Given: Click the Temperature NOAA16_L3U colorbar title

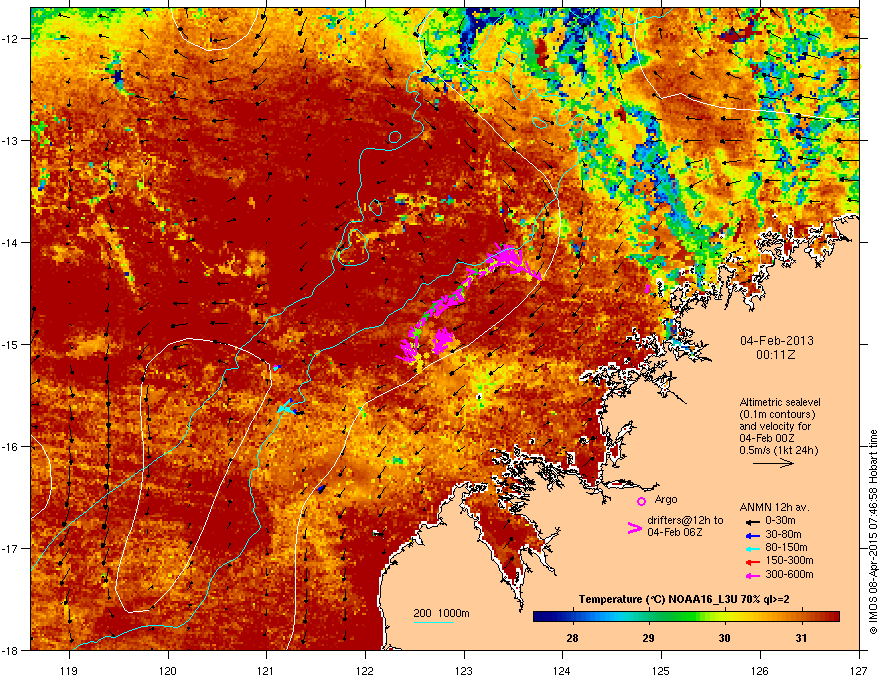Looking at the screenshot, I should point(684,600).
